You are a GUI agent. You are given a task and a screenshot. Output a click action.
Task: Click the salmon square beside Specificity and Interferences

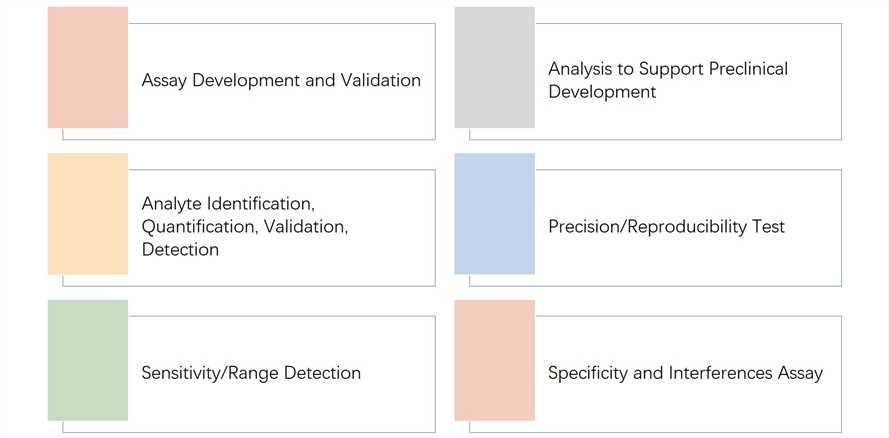(x=494, y=360)
